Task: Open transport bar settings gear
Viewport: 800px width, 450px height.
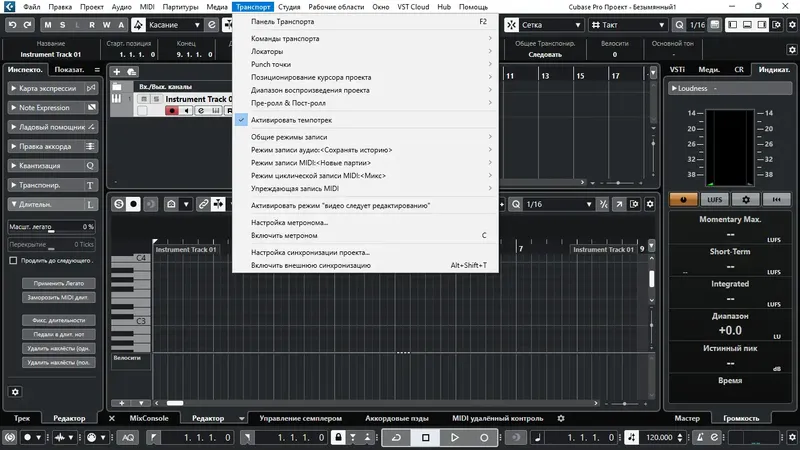Action: click(792, 437)
